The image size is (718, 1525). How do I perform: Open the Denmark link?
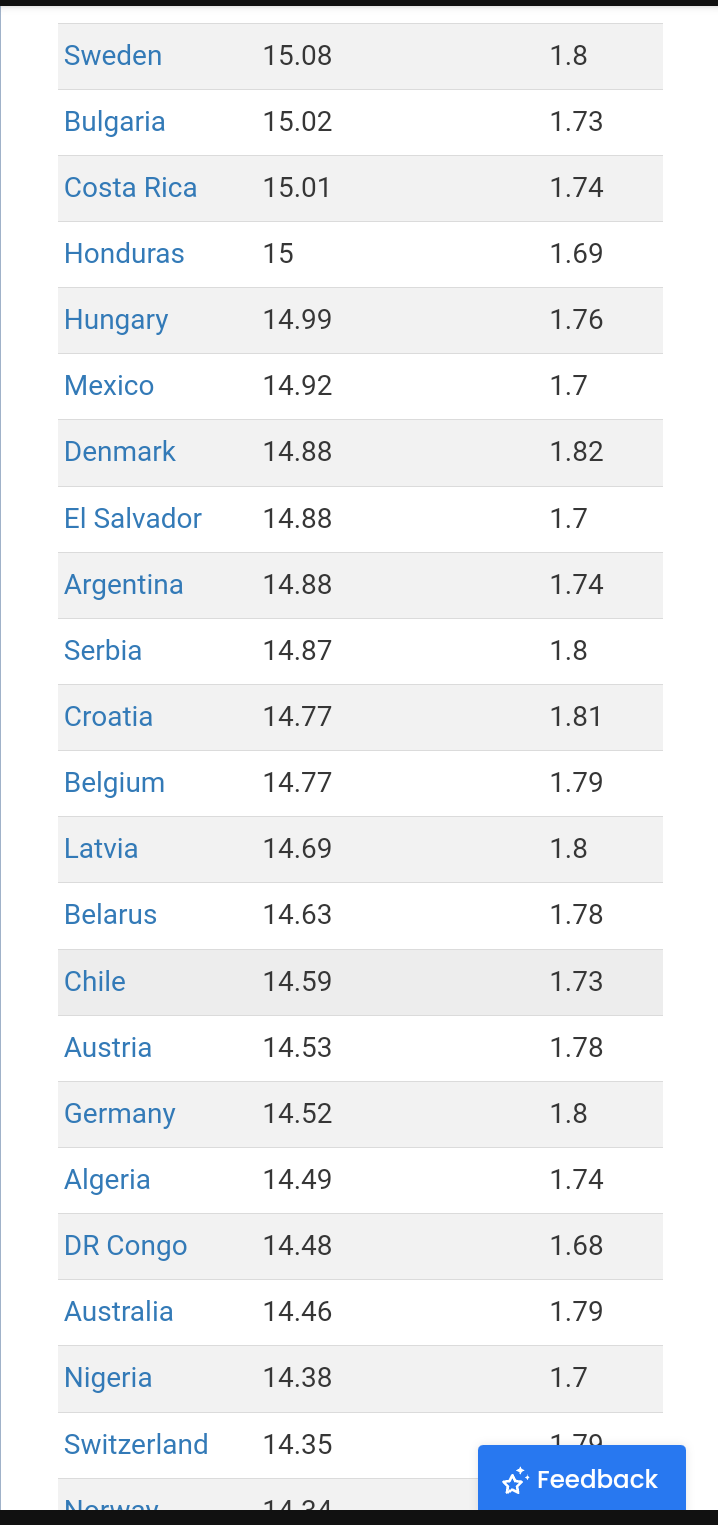pyautogui.click(x=120, y=452)
